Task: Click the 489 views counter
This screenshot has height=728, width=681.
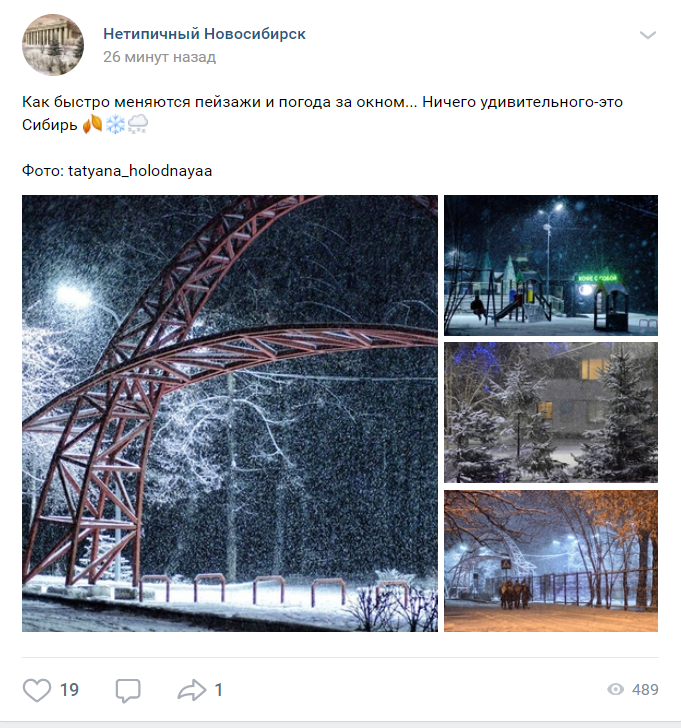Action: (645, 689)
